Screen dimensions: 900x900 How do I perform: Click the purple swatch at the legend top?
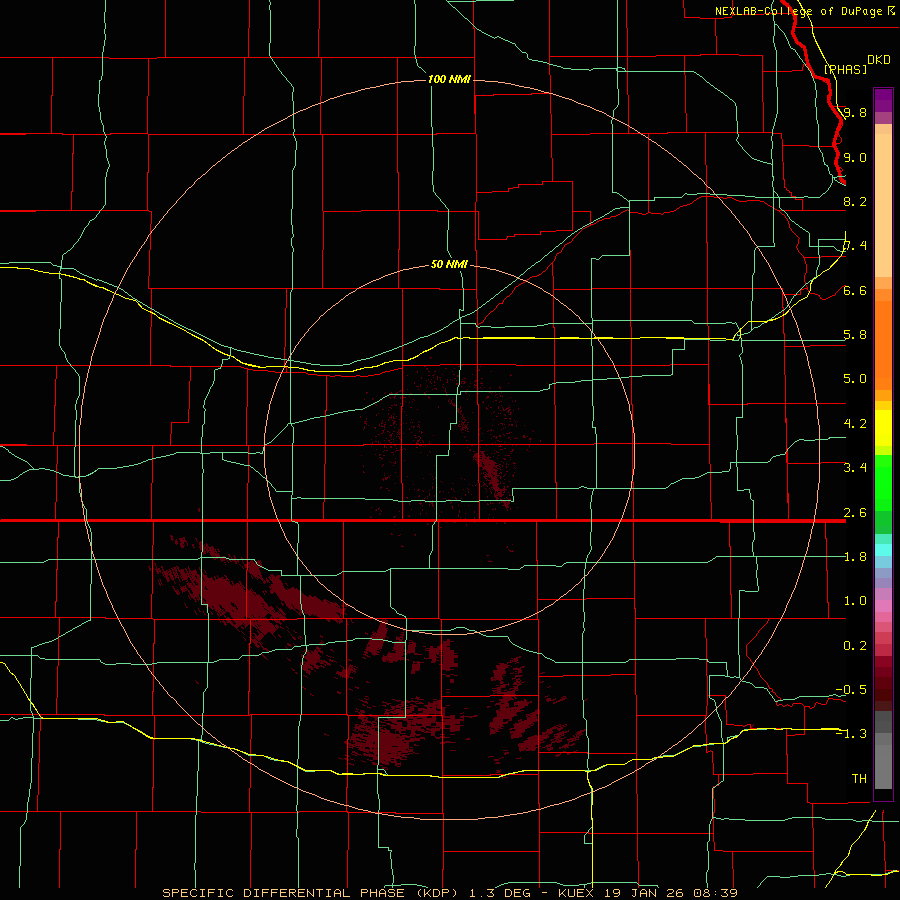883,100
